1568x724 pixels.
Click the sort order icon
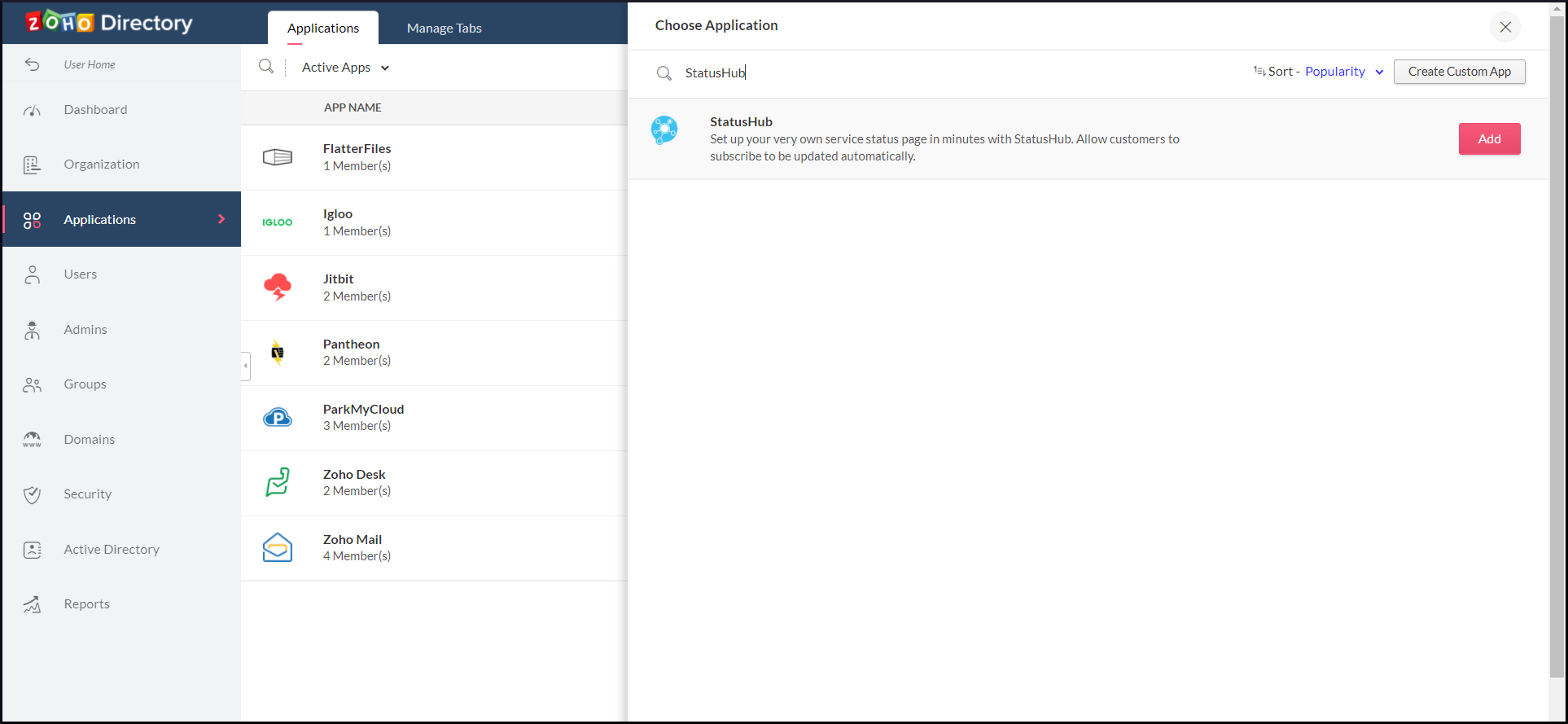point(1259,72)
